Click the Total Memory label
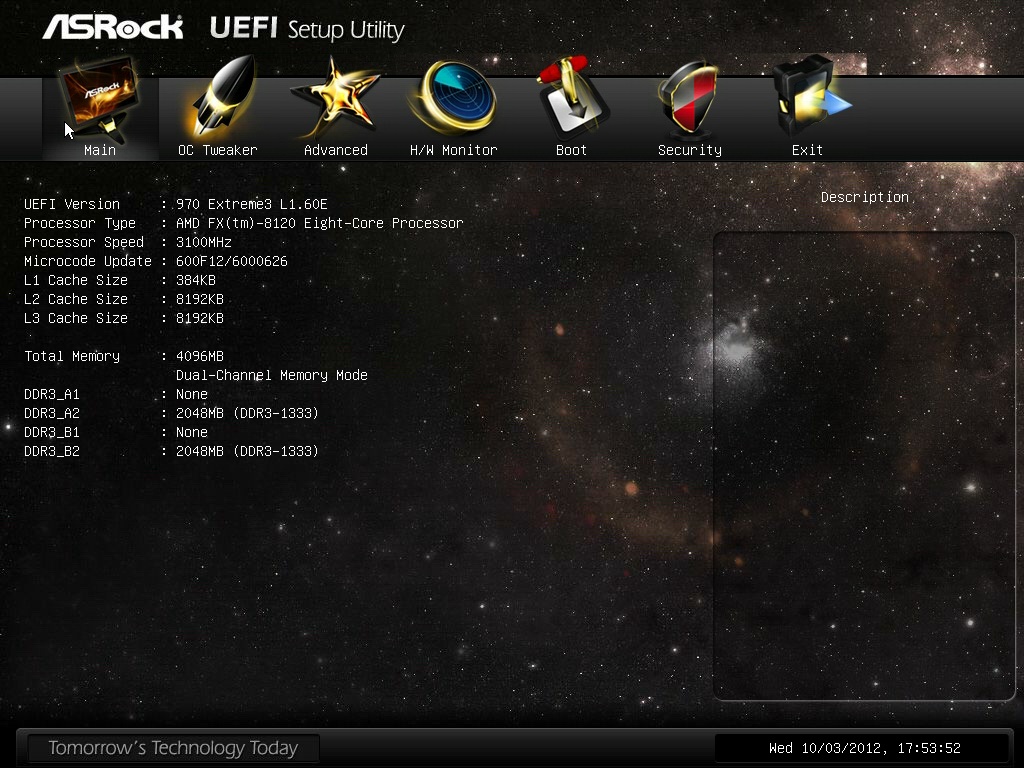1024x768 pixels. [x=72, y=357]
